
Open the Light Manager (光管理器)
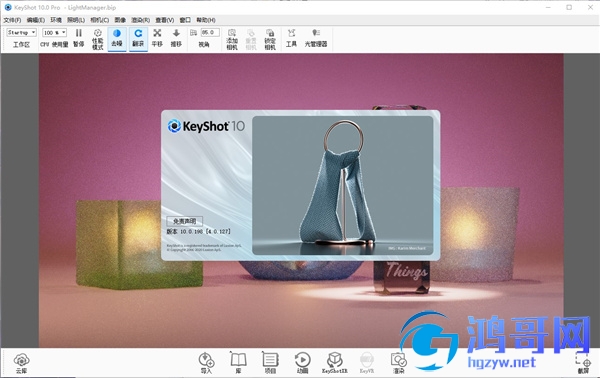tap(316, 38)
